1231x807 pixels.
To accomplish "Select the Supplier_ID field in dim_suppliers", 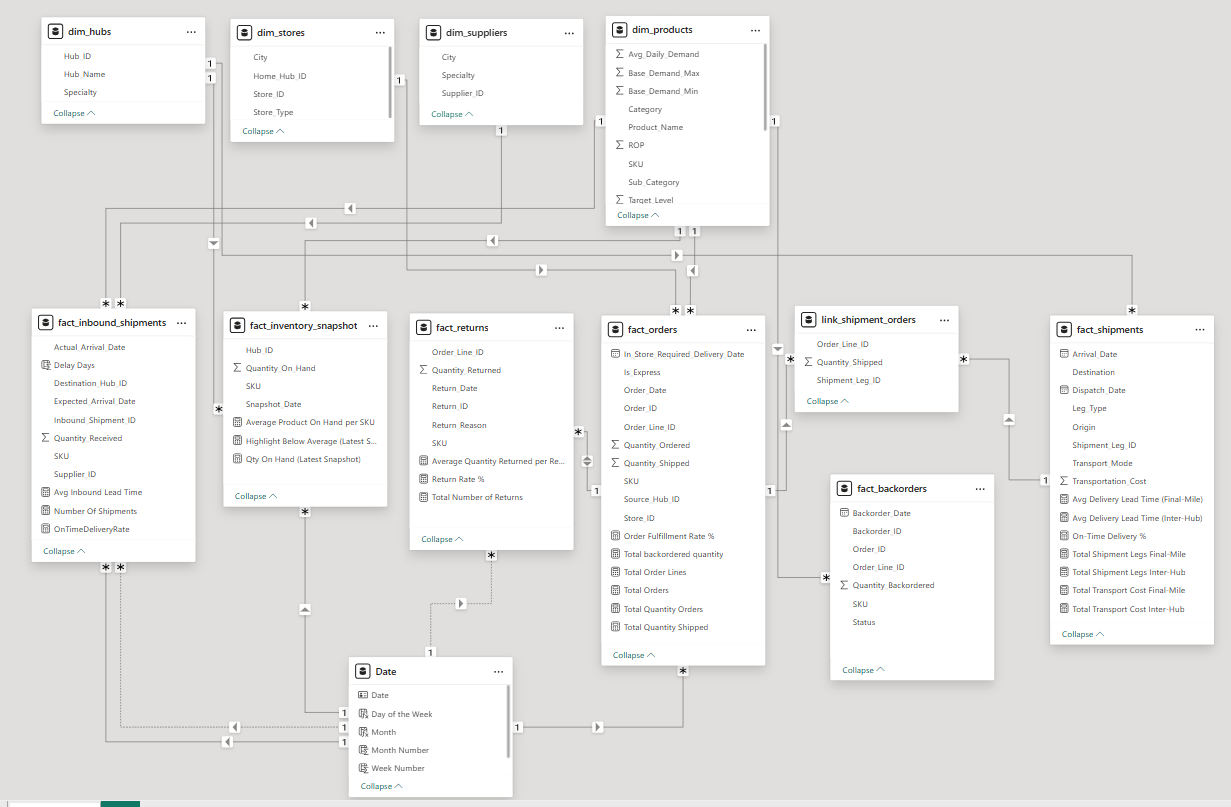I will tap(463, 93).
